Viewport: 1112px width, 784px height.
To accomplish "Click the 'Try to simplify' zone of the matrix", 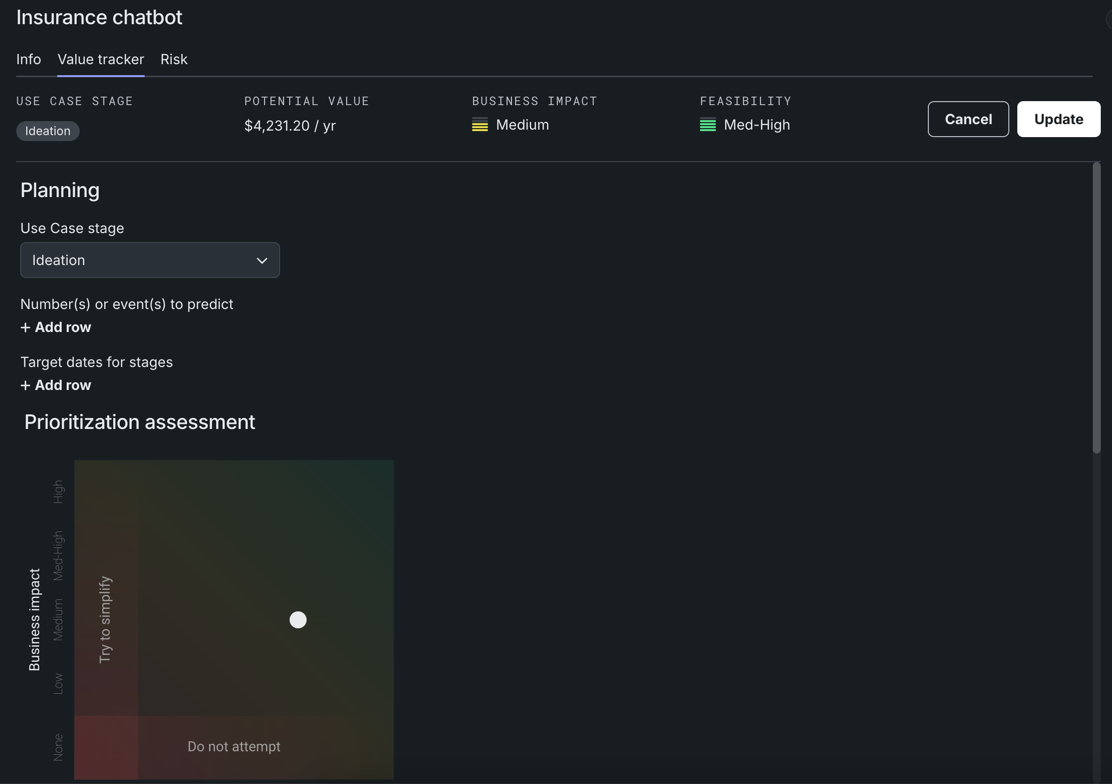I will [x=105, y=619].
